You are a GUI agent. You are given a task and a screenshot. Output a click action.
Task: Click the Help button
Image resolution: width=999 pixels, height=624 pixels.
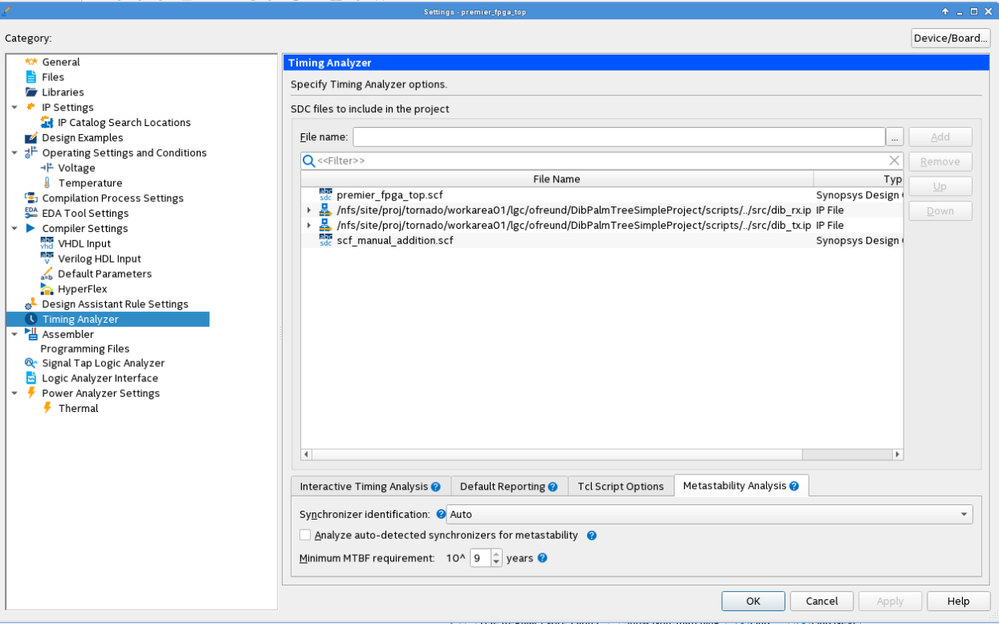(x=958, y=601)
